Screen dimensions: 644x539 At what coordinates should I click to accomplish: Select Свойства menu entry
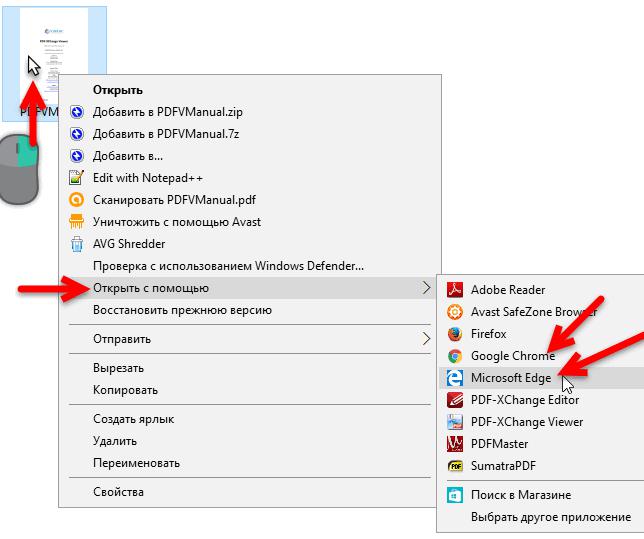[118, 492]
